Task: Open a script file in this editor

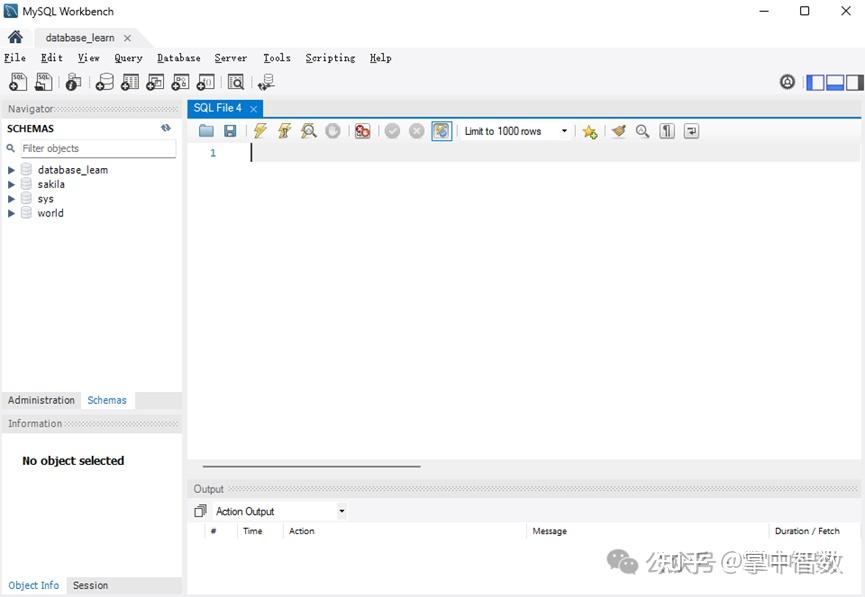Action: point(206,131)
